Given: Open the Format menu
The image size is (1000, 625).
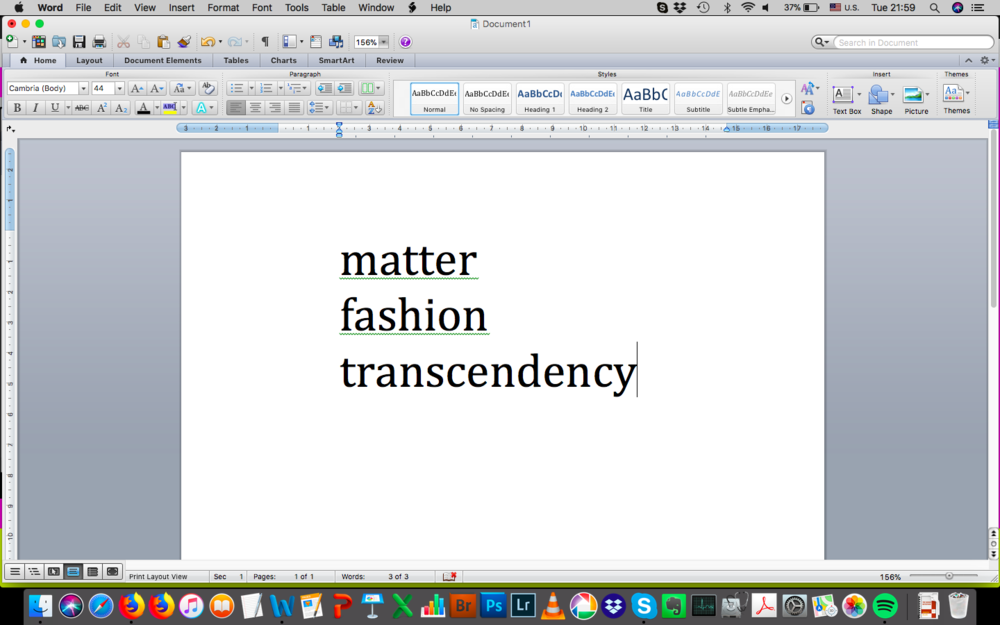Looking at the screenshot, I should click(223, 7).
